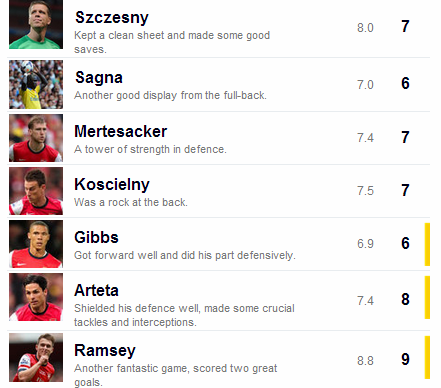Select the Arteta player name

(96, 290)
